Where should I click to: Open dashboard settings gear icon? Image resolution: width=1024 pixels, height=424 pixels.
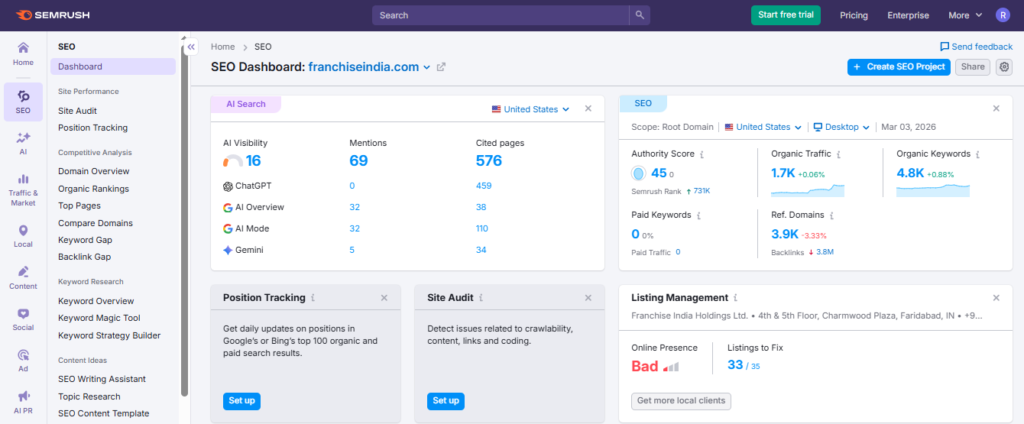1004,67
